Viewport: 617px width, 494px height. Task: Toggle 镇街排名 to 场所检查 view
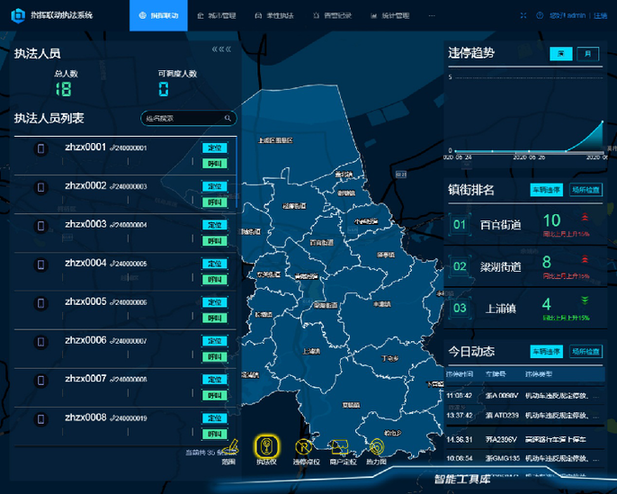[x=586, y=189]
